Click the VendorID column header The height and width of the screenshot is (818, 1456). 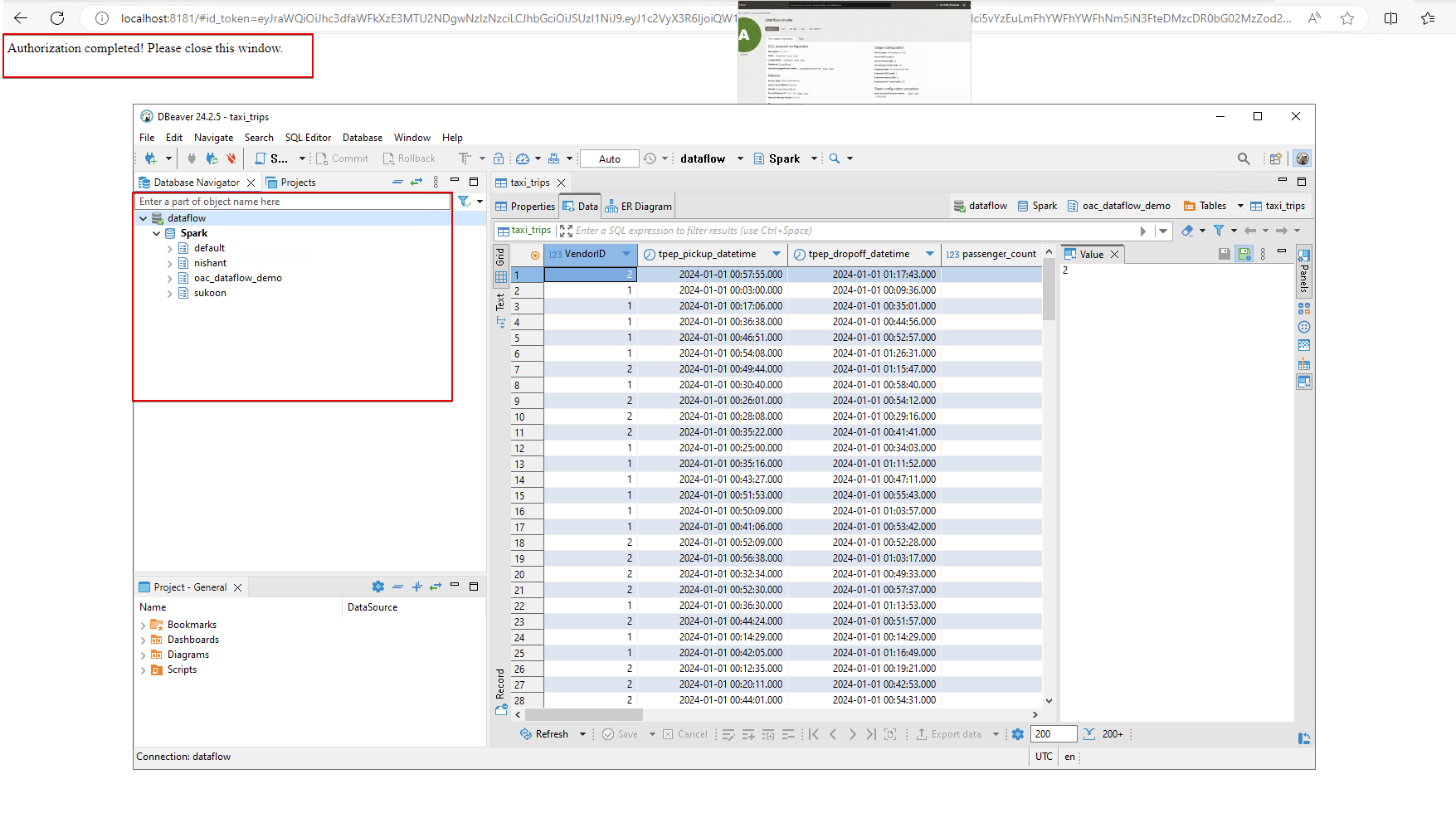pos(585,254)
